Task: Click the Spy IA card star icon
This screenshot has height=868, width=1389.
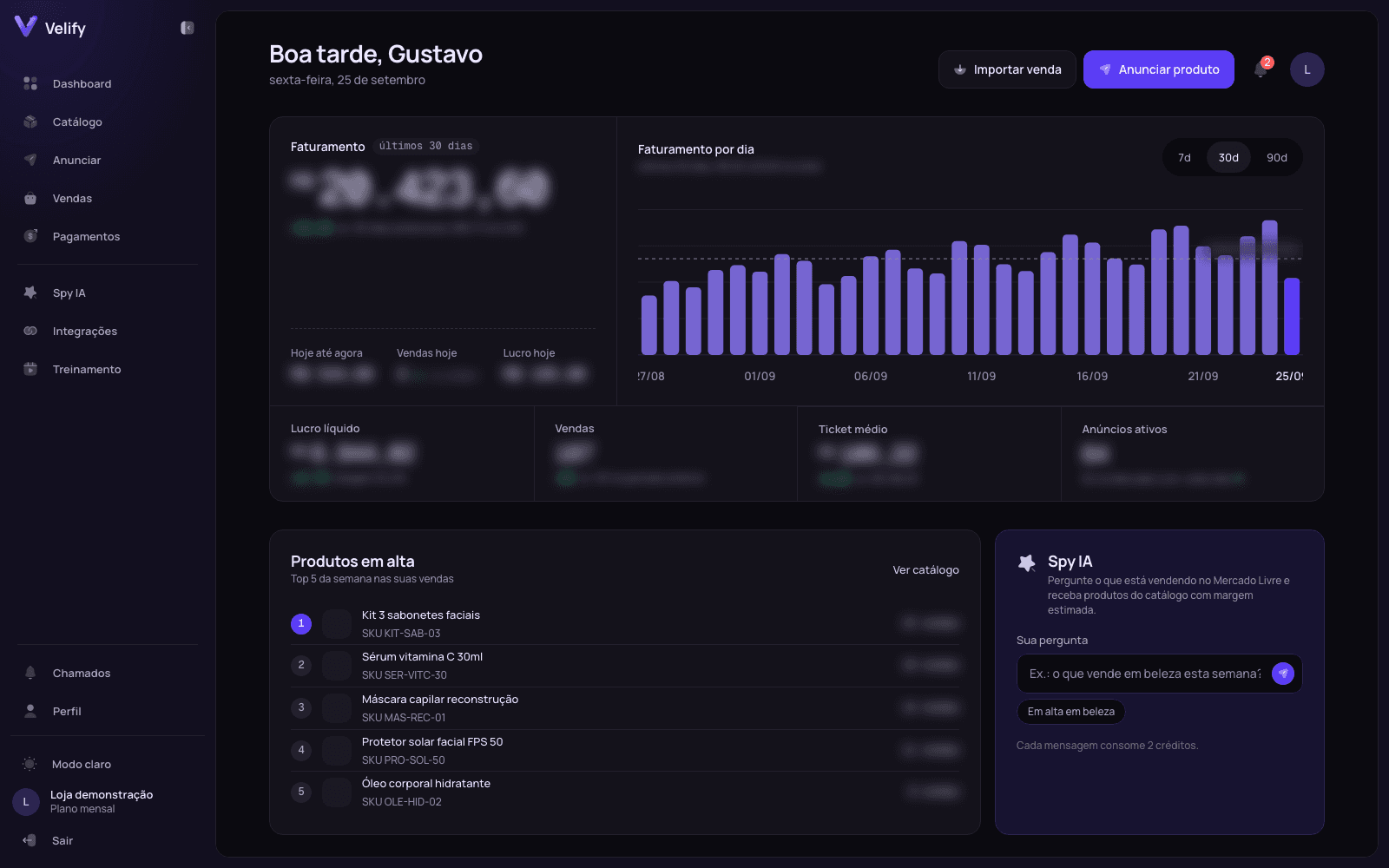Action: coord(1027,563)
